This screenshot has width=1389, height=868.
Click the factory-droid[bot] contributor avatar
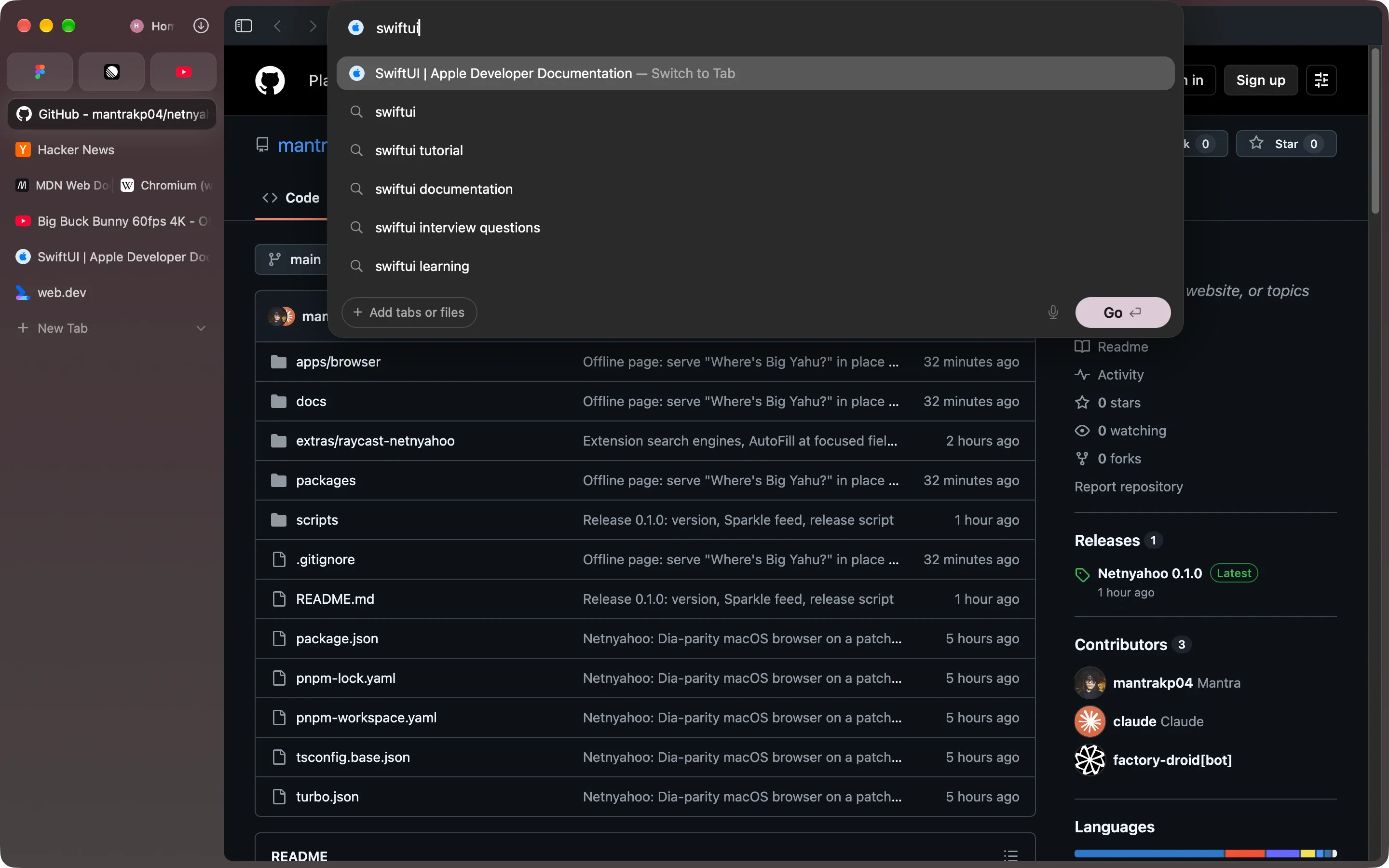click(x=1090, y=760)
